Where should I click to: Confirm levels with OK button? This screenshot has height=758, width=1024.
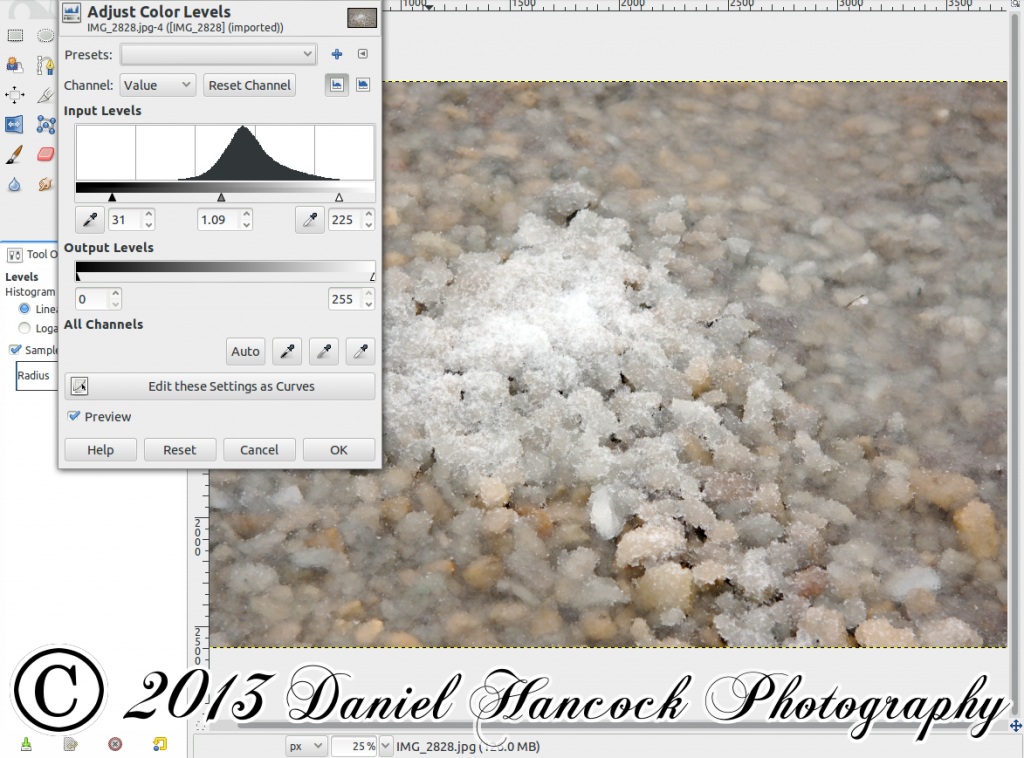339,450
